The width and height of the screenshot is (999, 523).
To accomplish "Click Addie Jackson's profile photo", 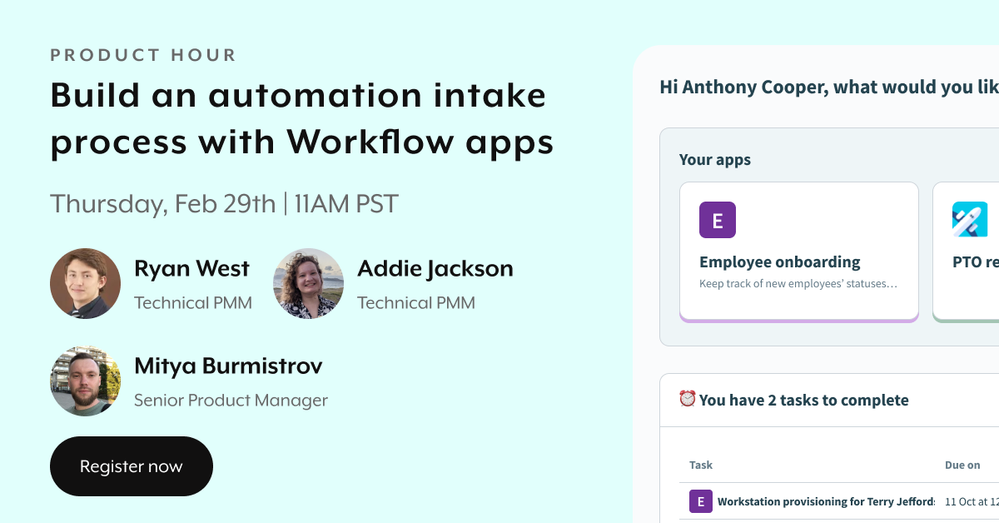I will (x=308, y=283).
